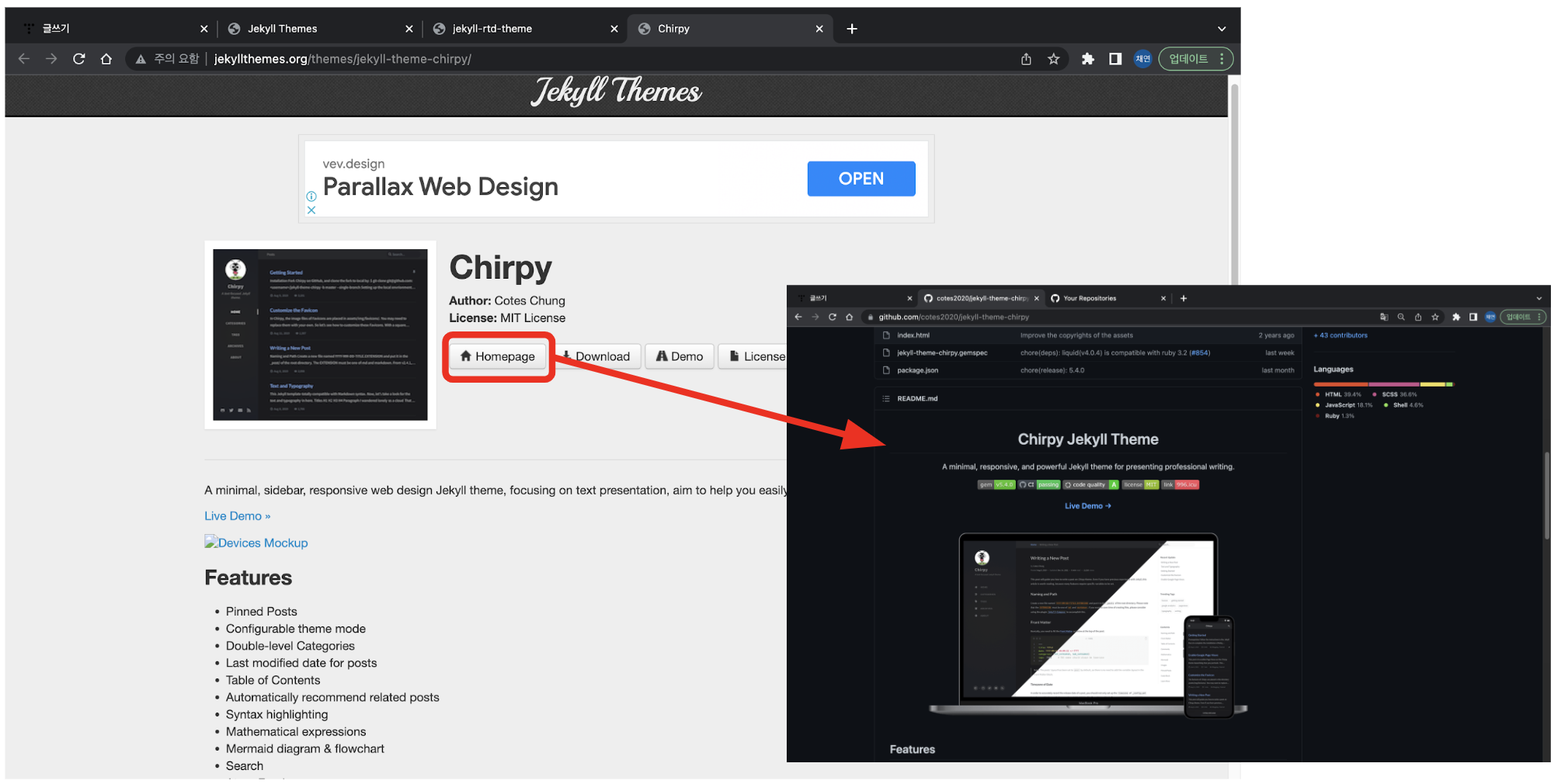Open + 43 contributors link
The image size is (1561, 784).
pyautogui.click(x=1340, y=335)
